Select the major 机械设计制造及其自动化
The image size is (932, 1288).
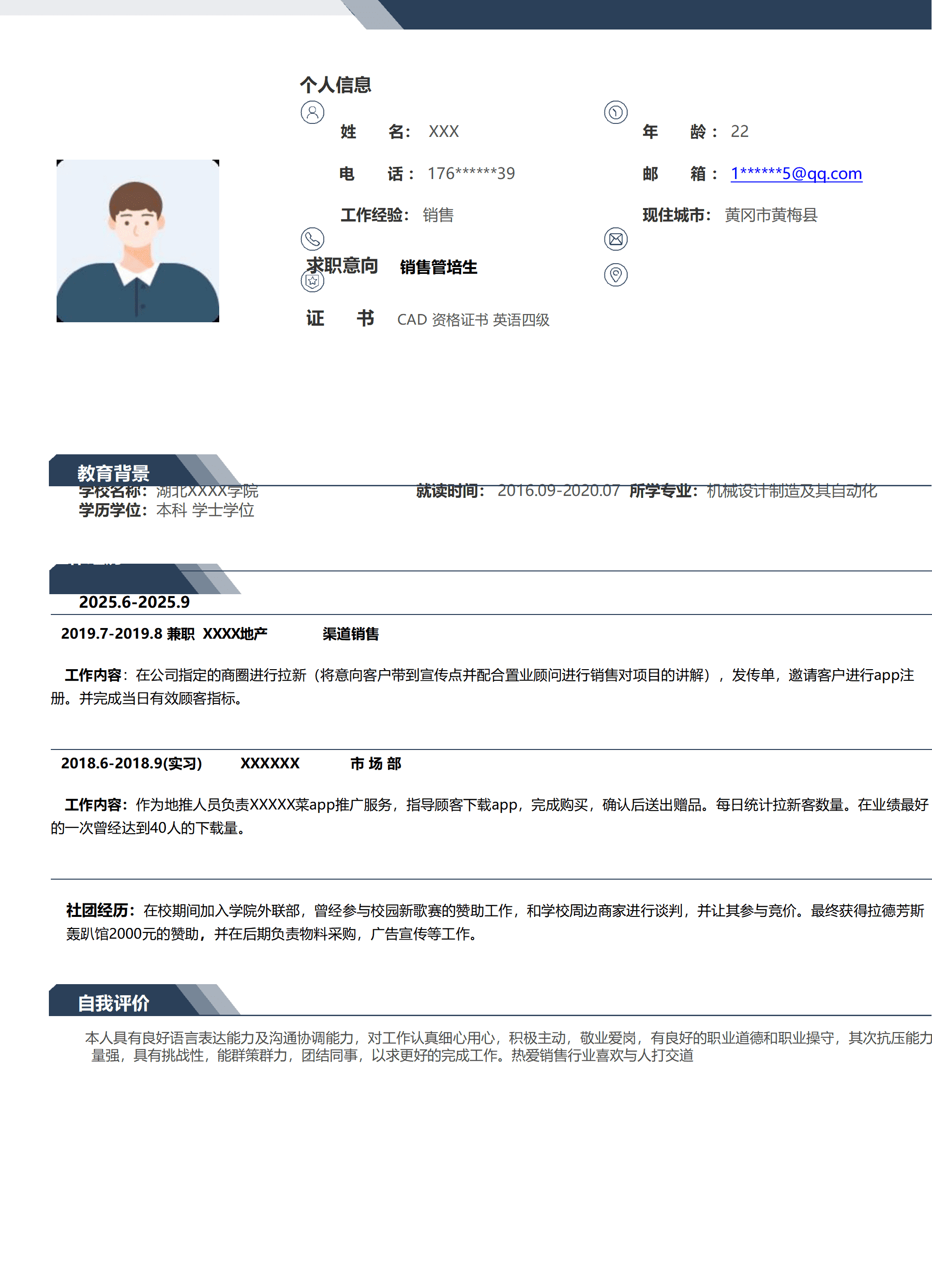792,491
